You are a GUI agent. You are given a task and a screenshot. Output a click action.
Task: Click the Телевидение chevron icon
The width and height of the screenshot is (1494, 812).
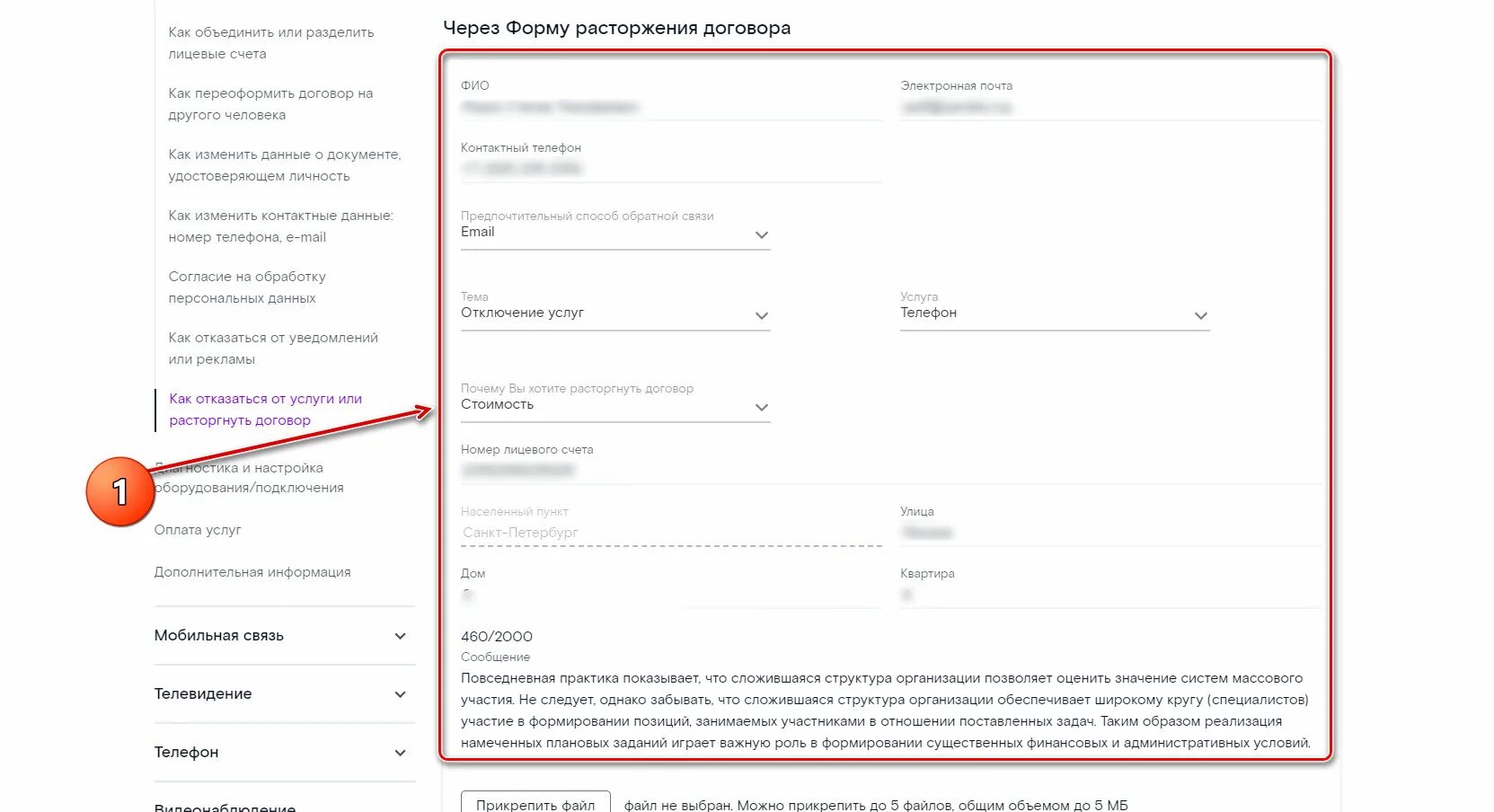(x=401, y=694)
